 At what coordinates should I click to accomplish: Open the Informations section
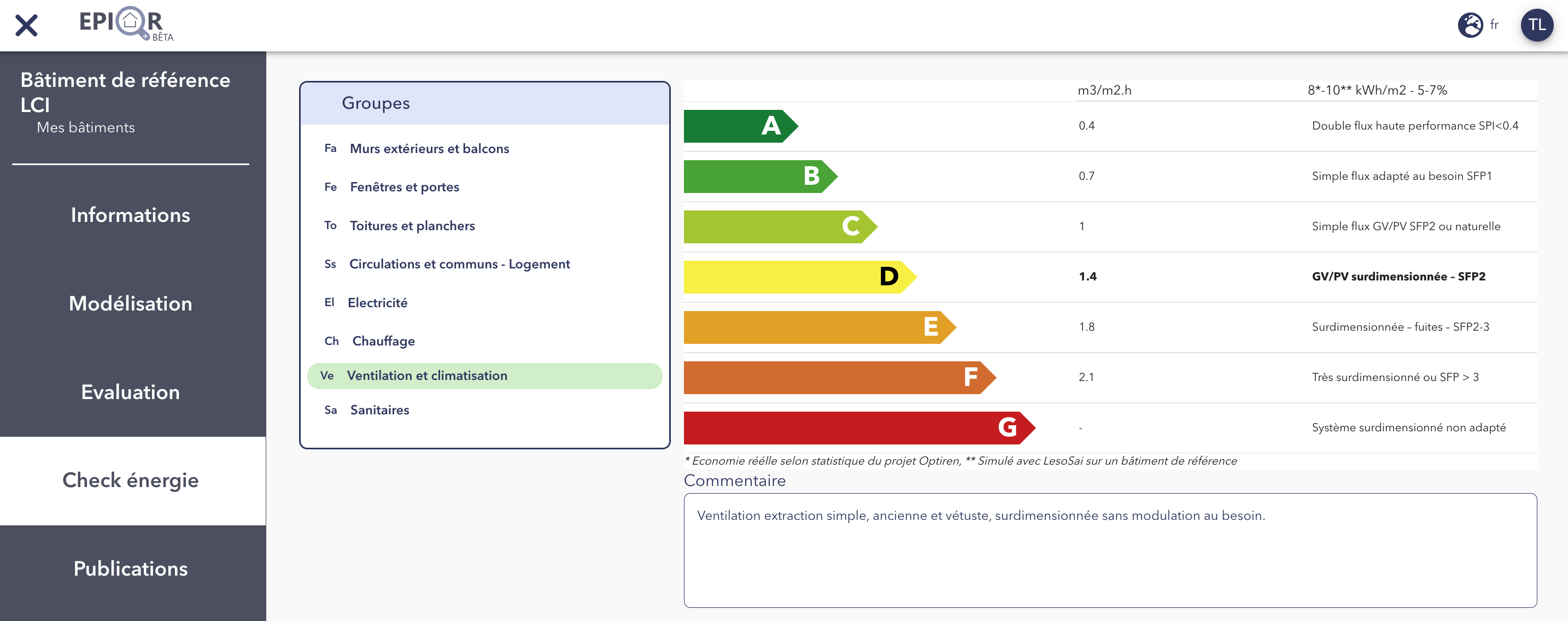point(131,215)
